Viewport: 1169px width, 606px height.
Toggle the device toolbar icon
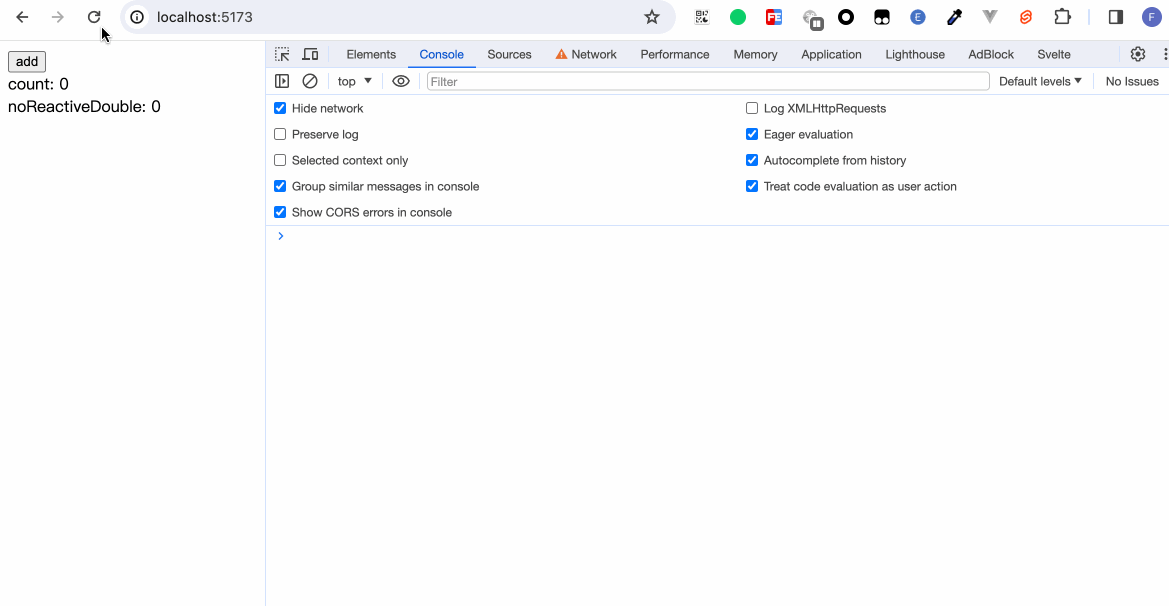tap(310, 54)
